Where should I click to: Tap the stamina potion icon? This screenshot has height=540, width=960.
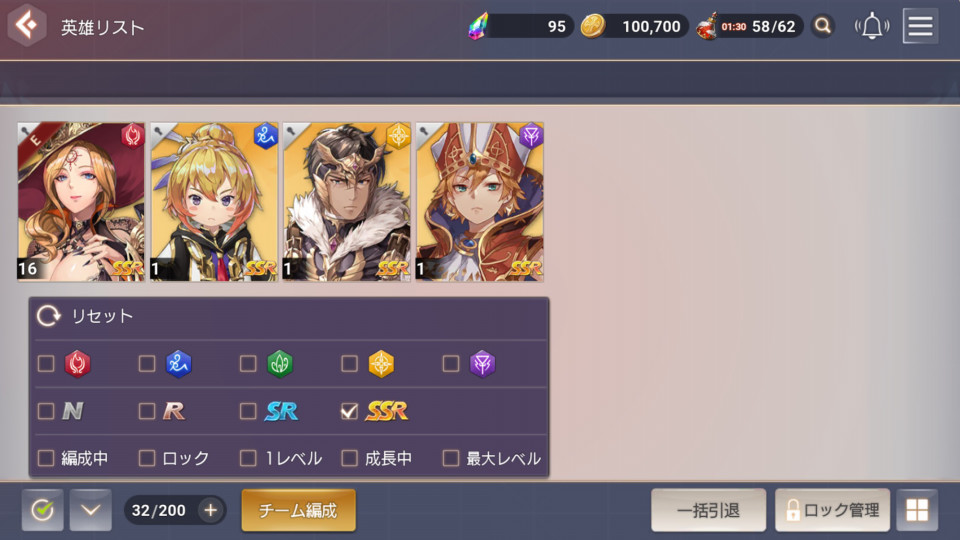tap(707, 26)
